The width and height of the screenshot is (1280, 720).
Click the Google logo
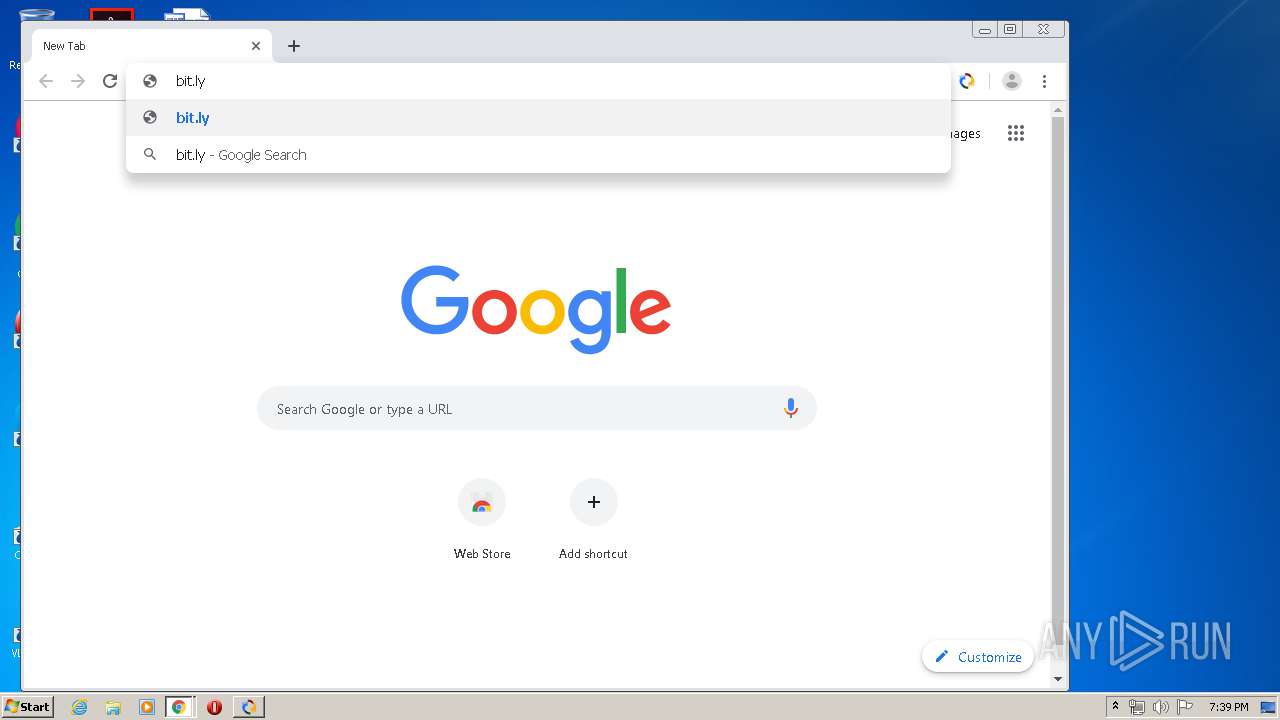point(536,309)
